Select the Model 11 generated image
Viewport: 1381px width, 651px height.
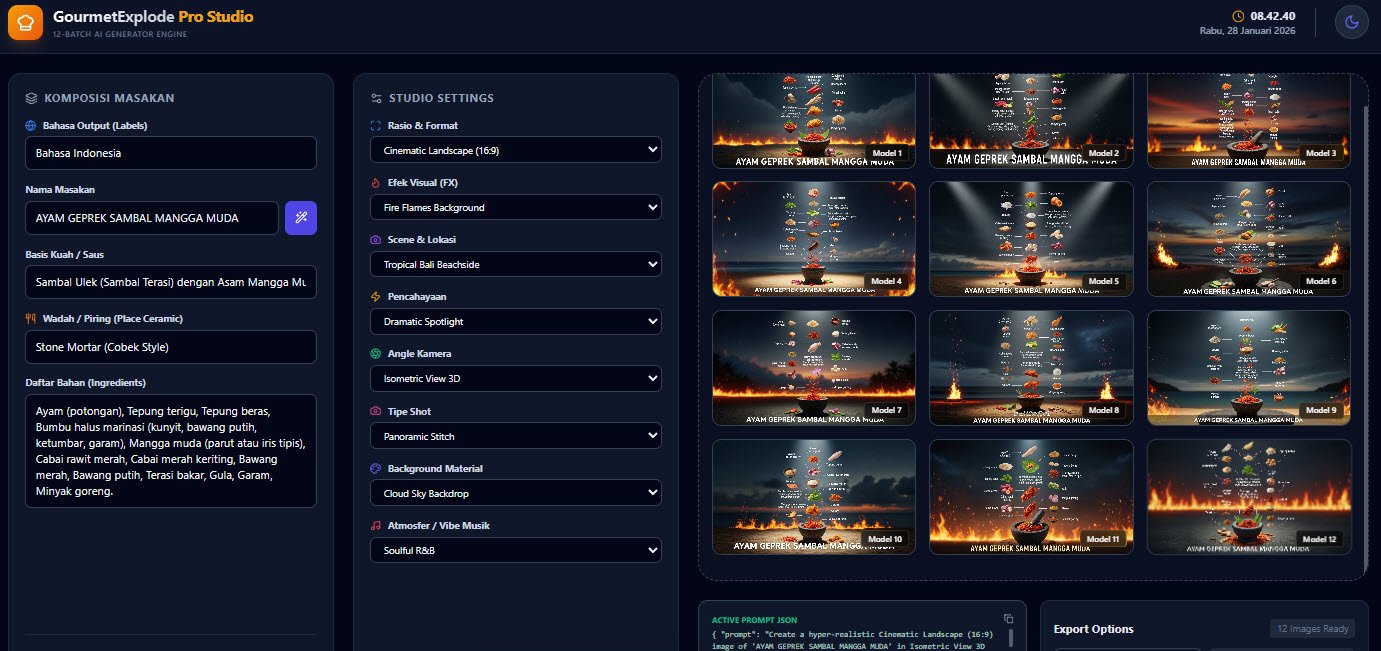(x=1031, y=497)
